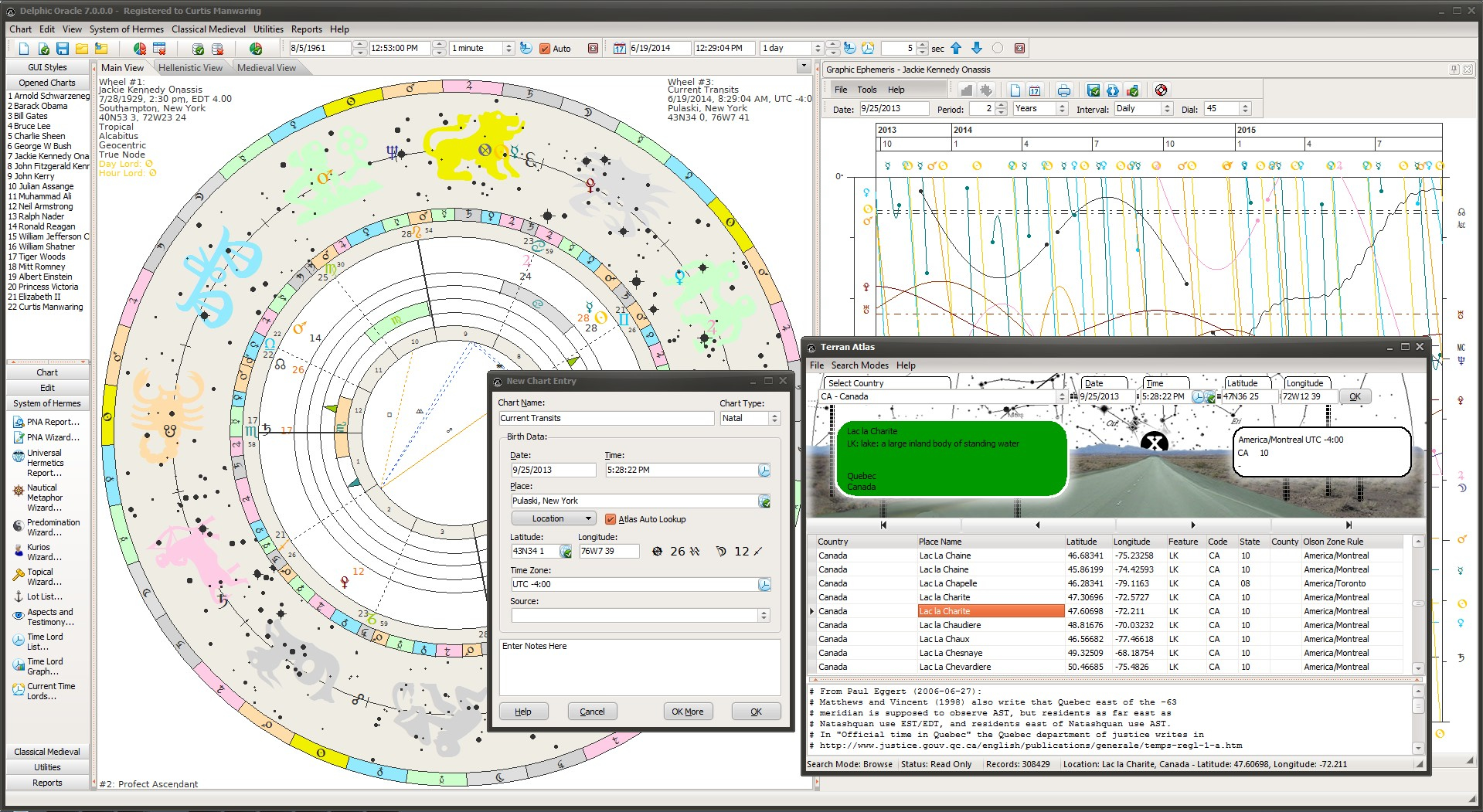Click the puzzle piece icon in Graphic Ephemeris toolbar
This screenshot has width=1483, height=812.
[986, 90]
